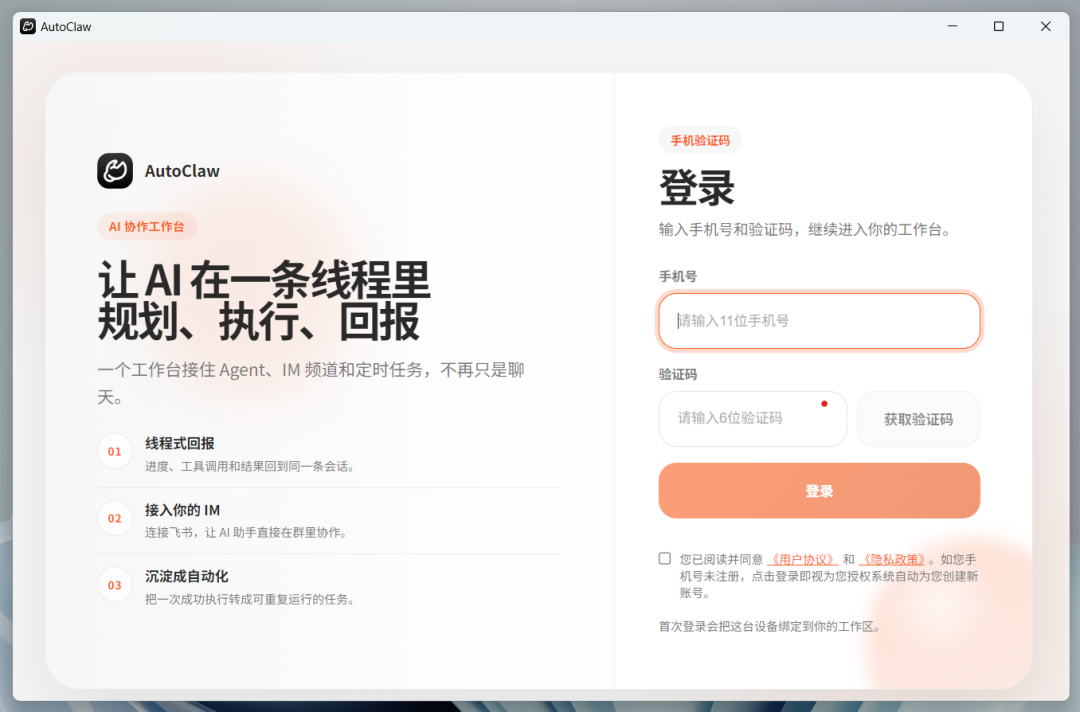Screen dimensions: 1080x712
Task: Close the AutoClaw window
Action: coord(1046,26)
